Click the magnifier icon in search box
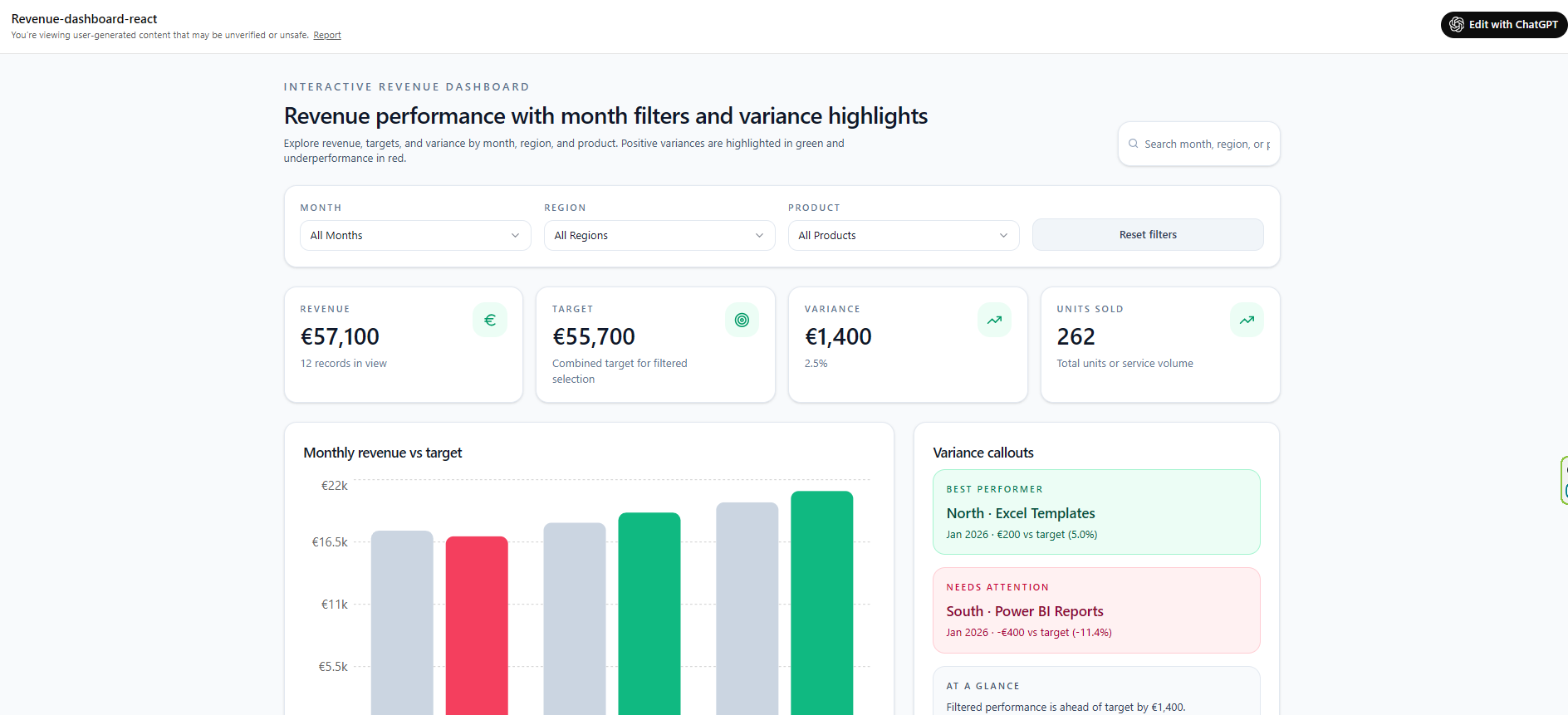This screenshot has width=1568, height=715. coord(1133,144)
